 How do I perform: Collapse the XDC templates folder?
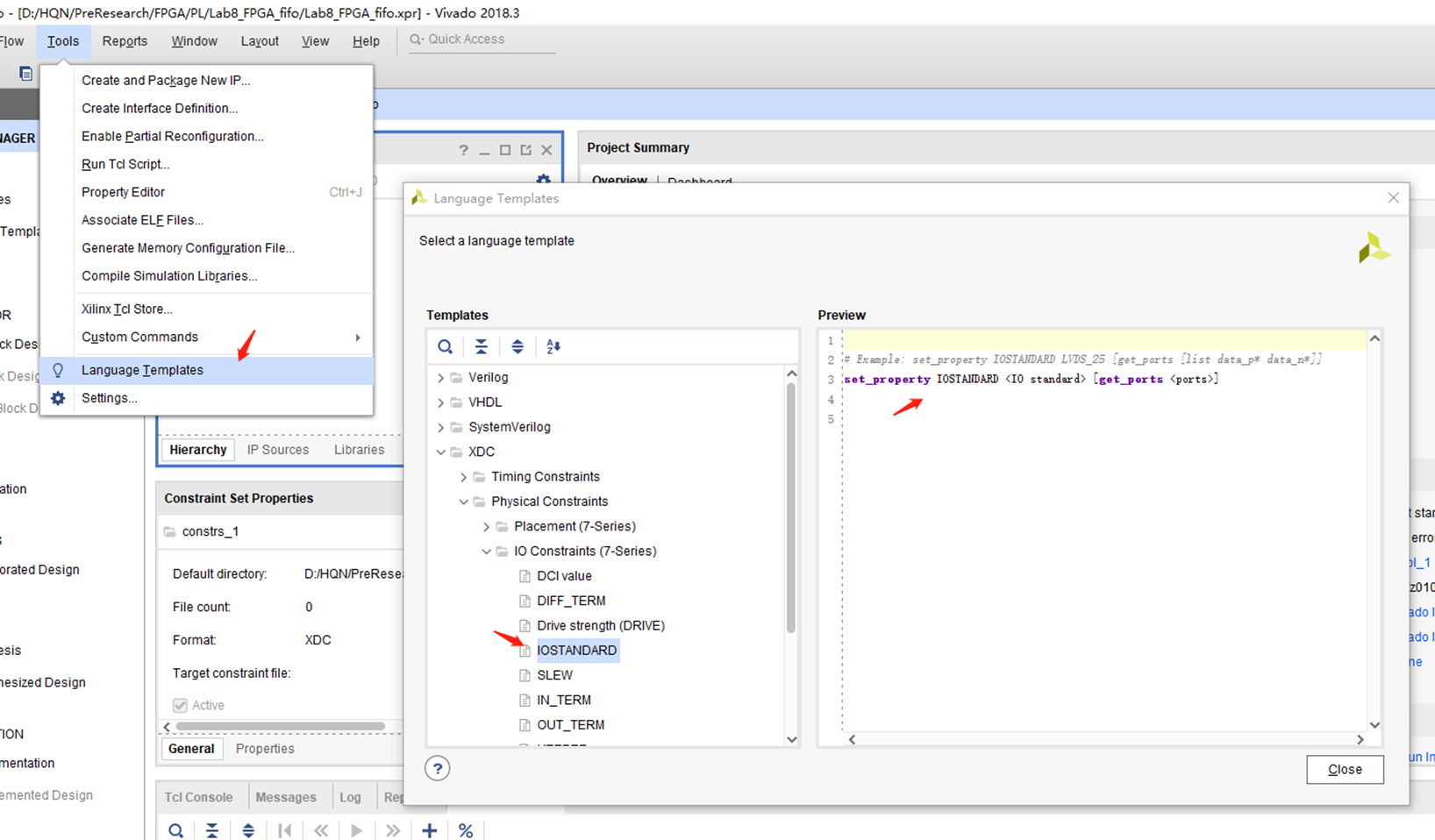coord(440,452)
